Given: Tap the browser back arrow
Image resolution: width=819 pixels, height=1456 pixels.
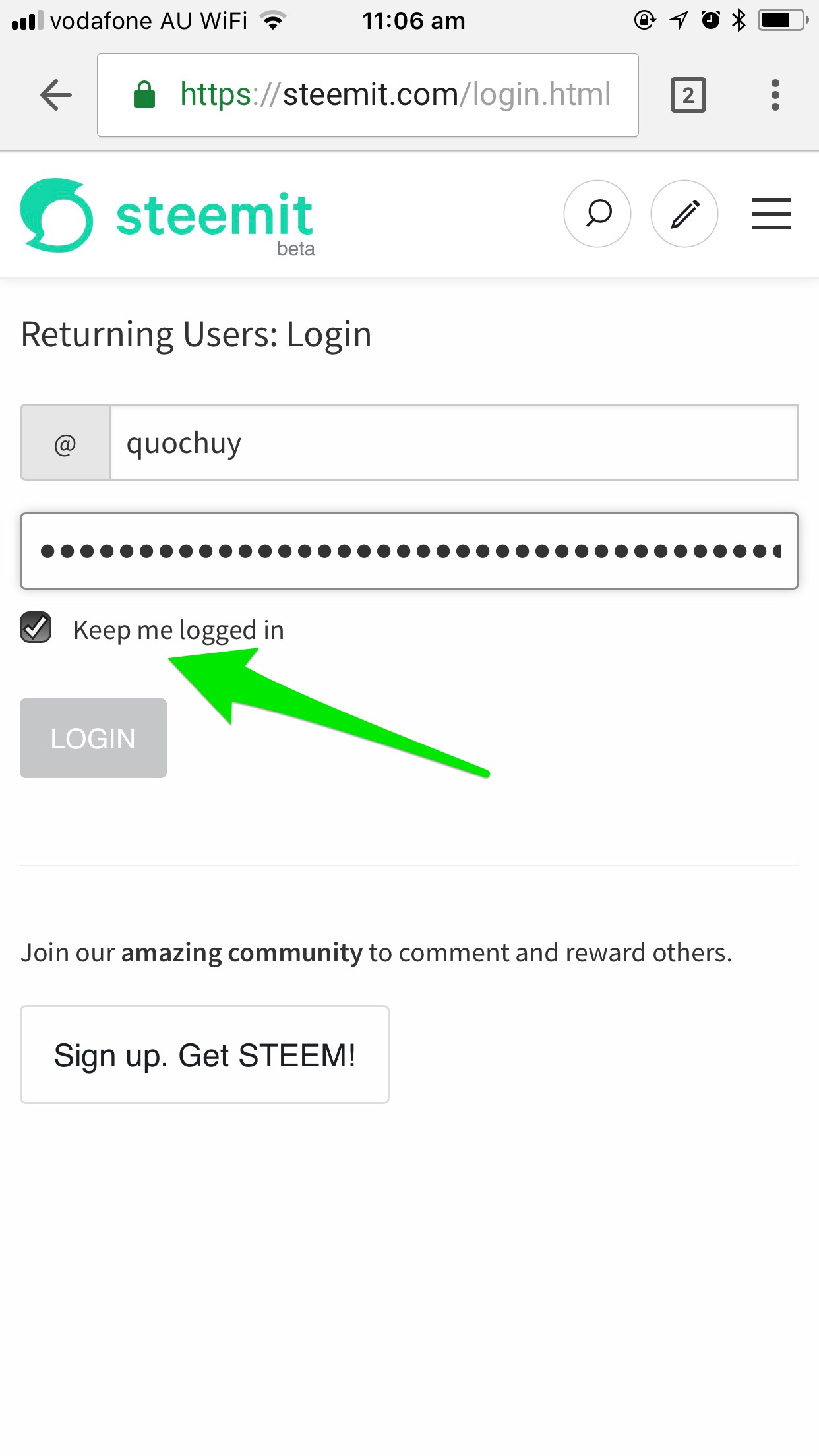Looking at the screenshot, I should [x=56, y=95].
